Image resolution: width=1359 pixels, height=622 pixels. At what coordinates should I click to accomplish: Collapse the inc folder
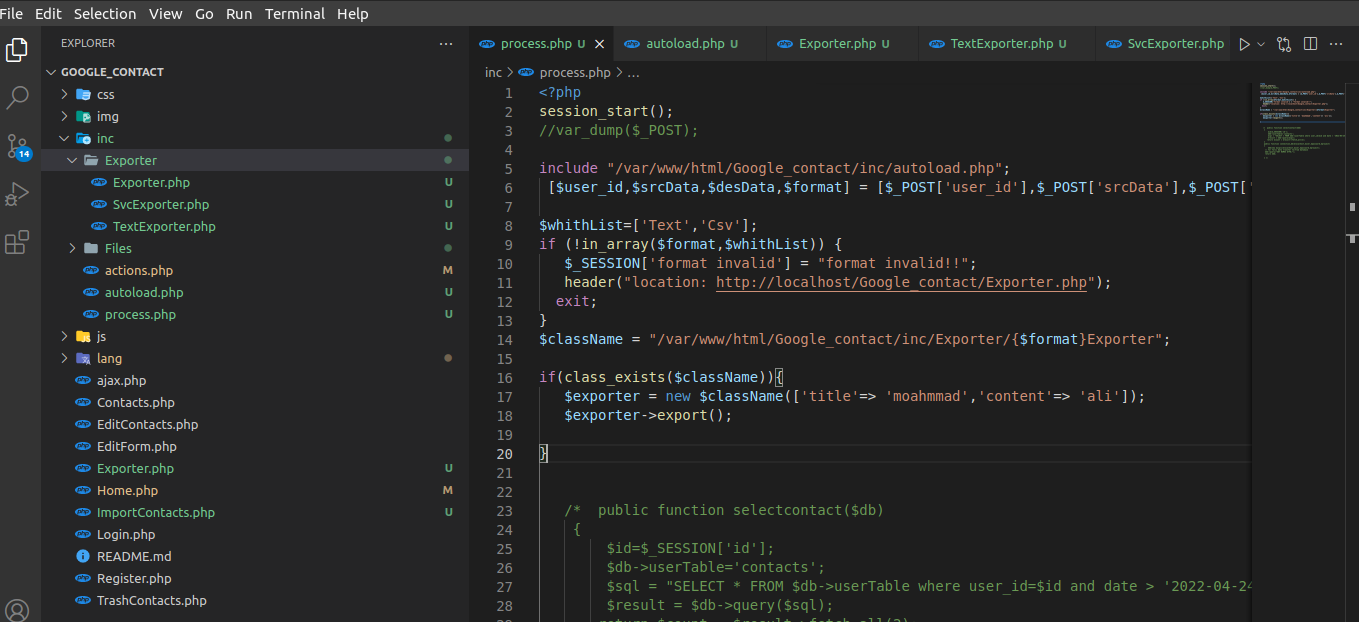(255, 138)
